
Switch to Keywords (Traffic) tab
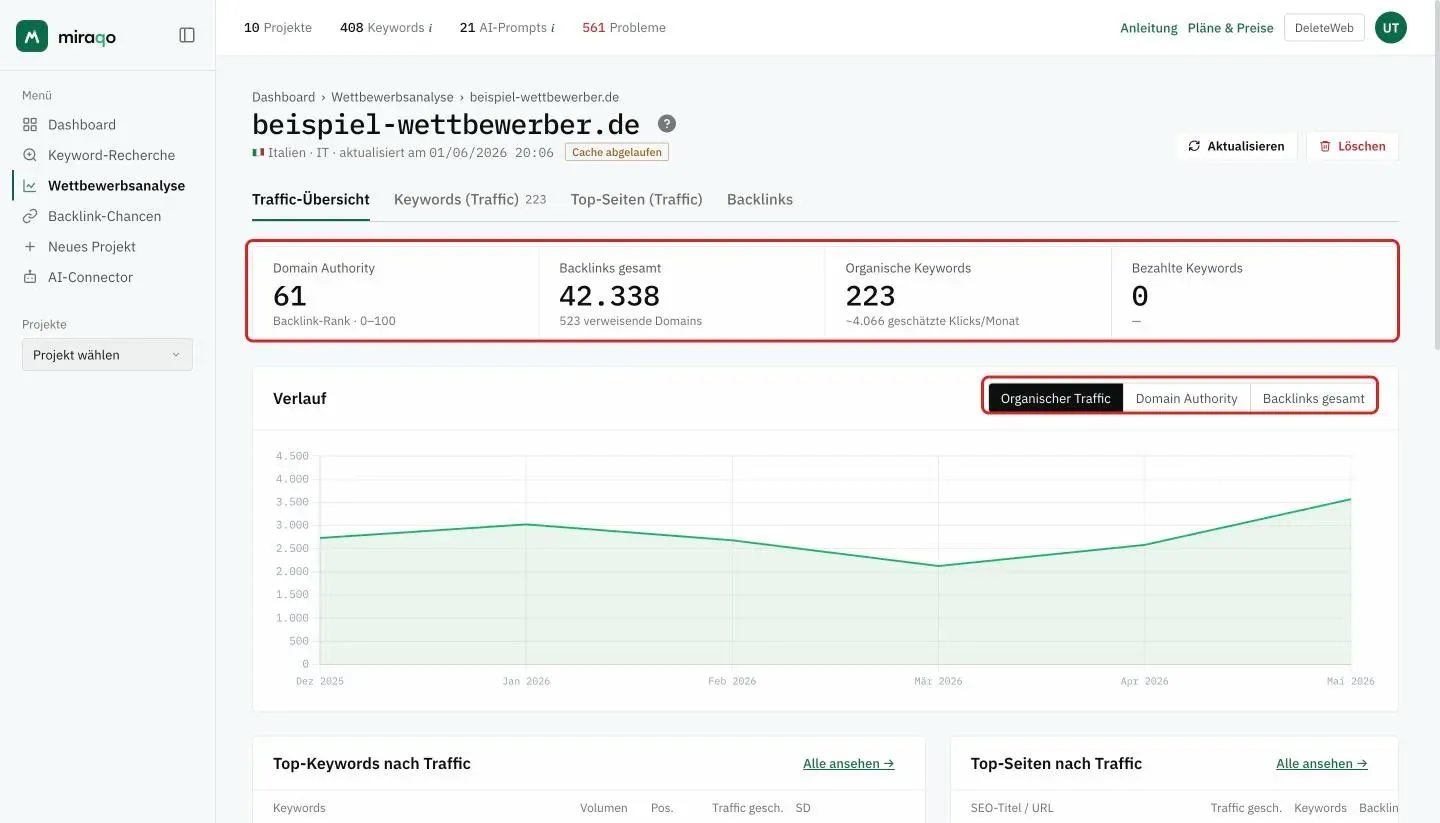(470, 200)
